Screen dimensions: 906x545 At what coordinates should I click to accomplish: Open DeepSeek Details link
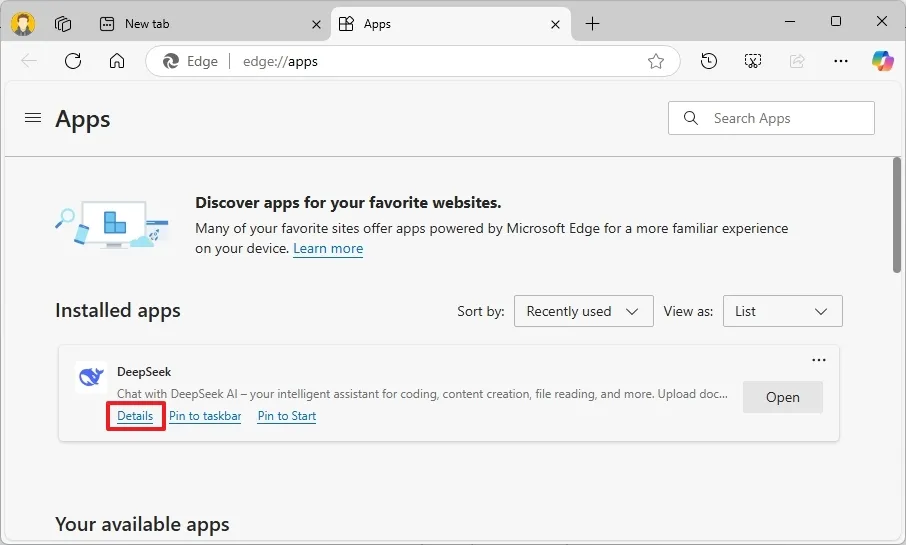coord(135,416)
